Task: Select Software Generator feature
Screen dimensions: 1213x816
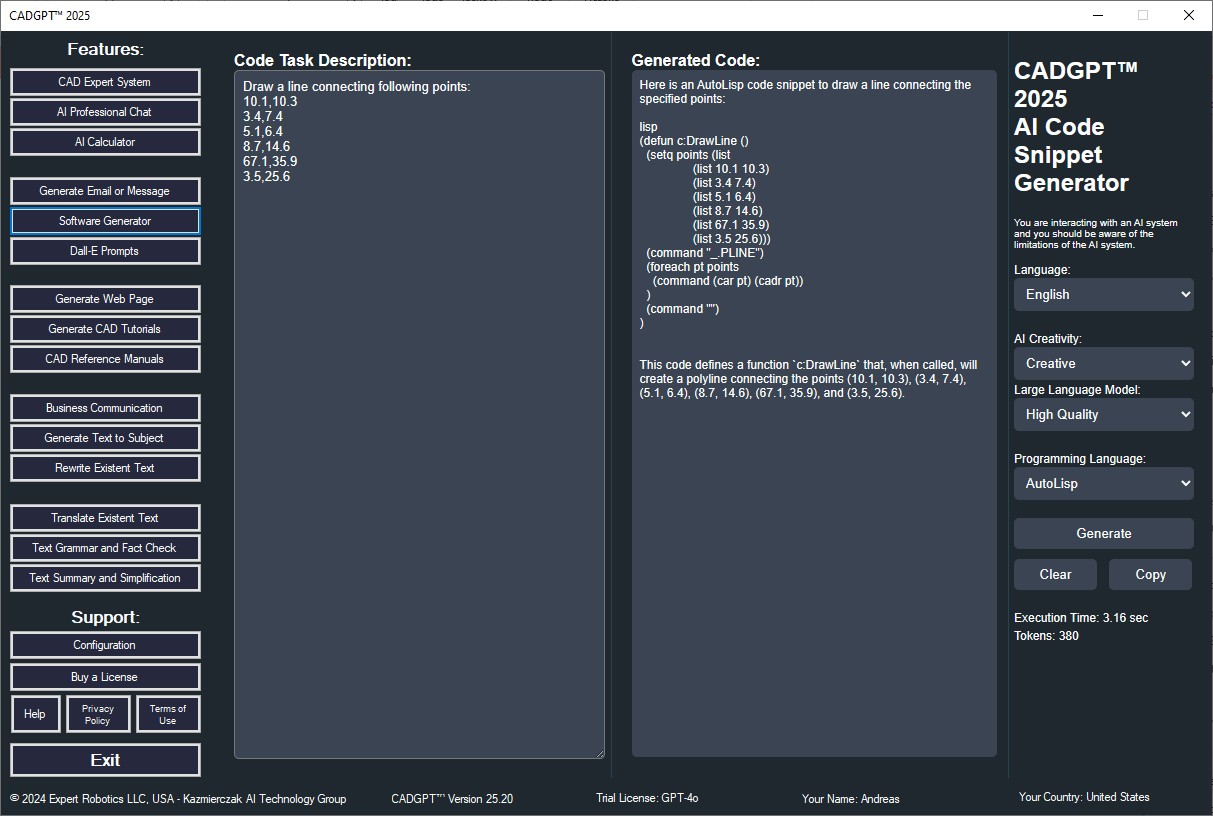Action: pyautogui.click(x=105, y=221)
